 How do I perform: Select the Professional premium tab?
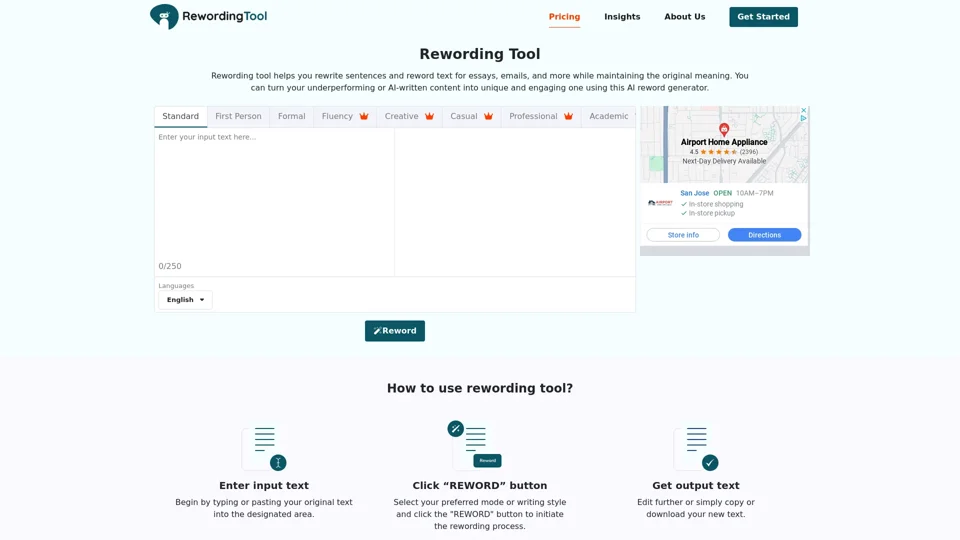(541, 116)
